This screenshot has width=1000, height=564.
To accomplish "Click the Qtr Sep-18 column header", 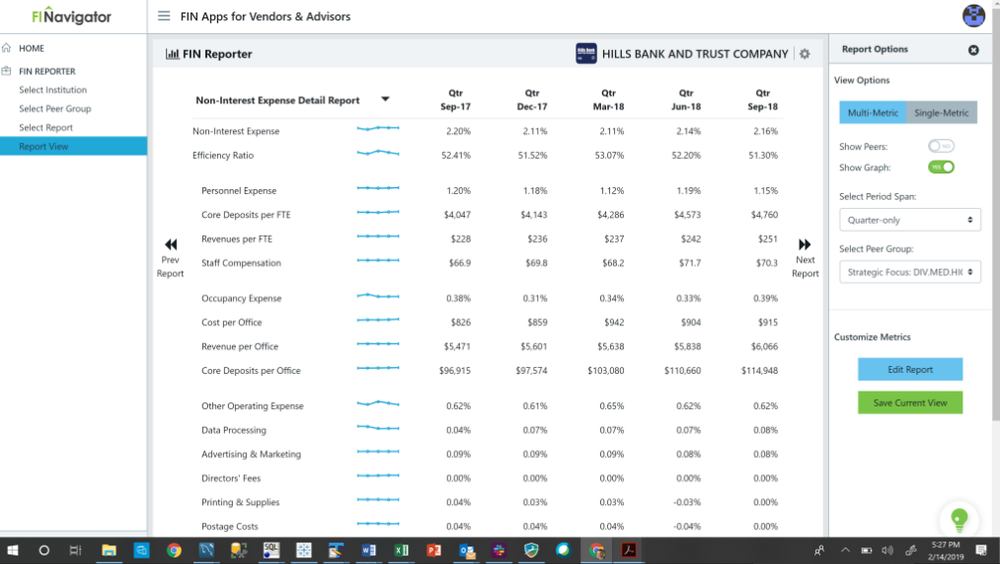I will coord(763,100).
